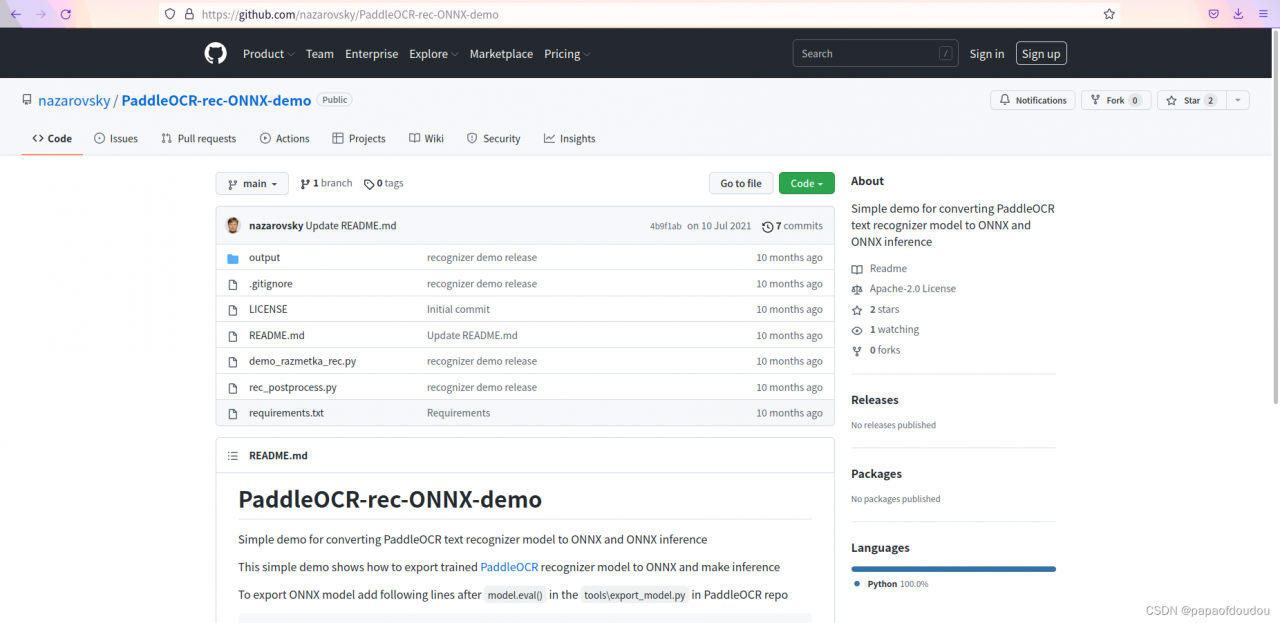Open README table of contents list icon
1280x623 pixels.
click(x=233, y=455)
